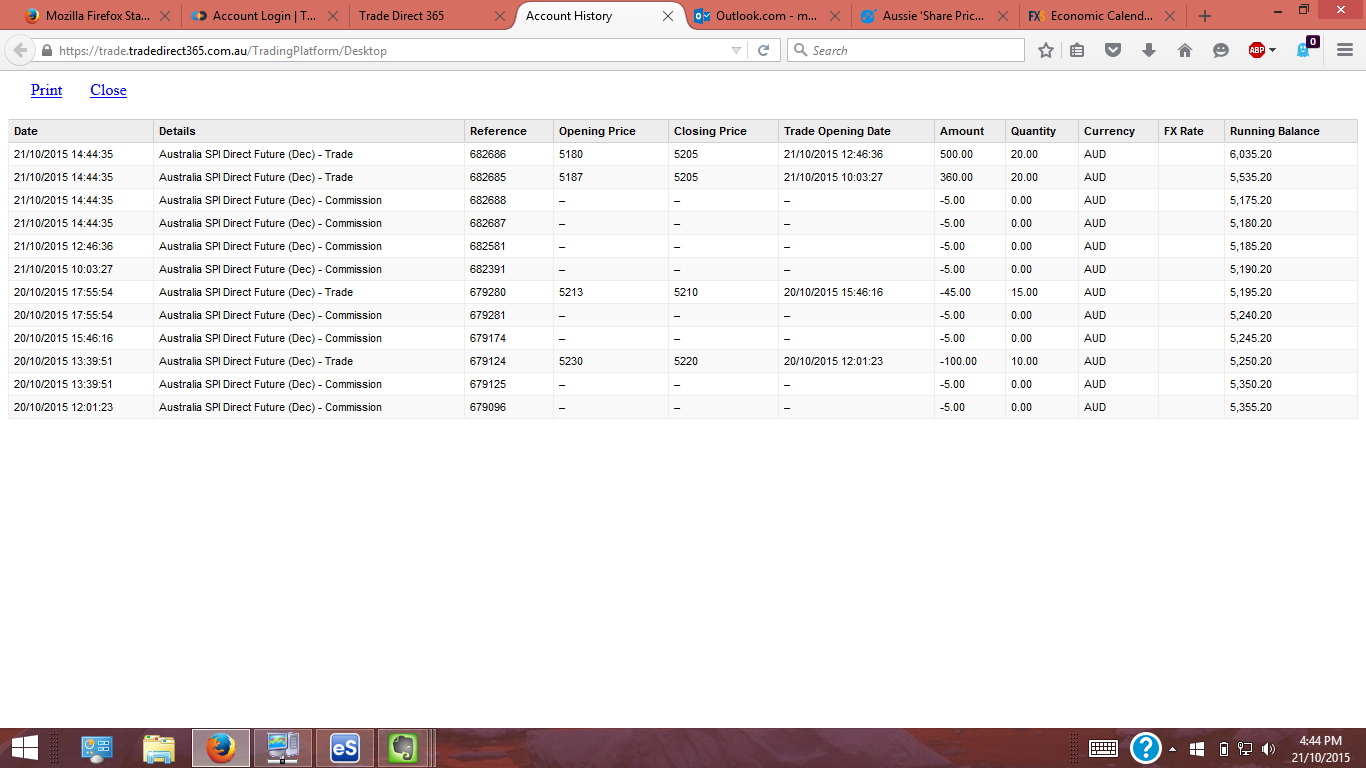1366x768 pixels.
Task: Select amount value -100.00
Action: click(958, 362)
